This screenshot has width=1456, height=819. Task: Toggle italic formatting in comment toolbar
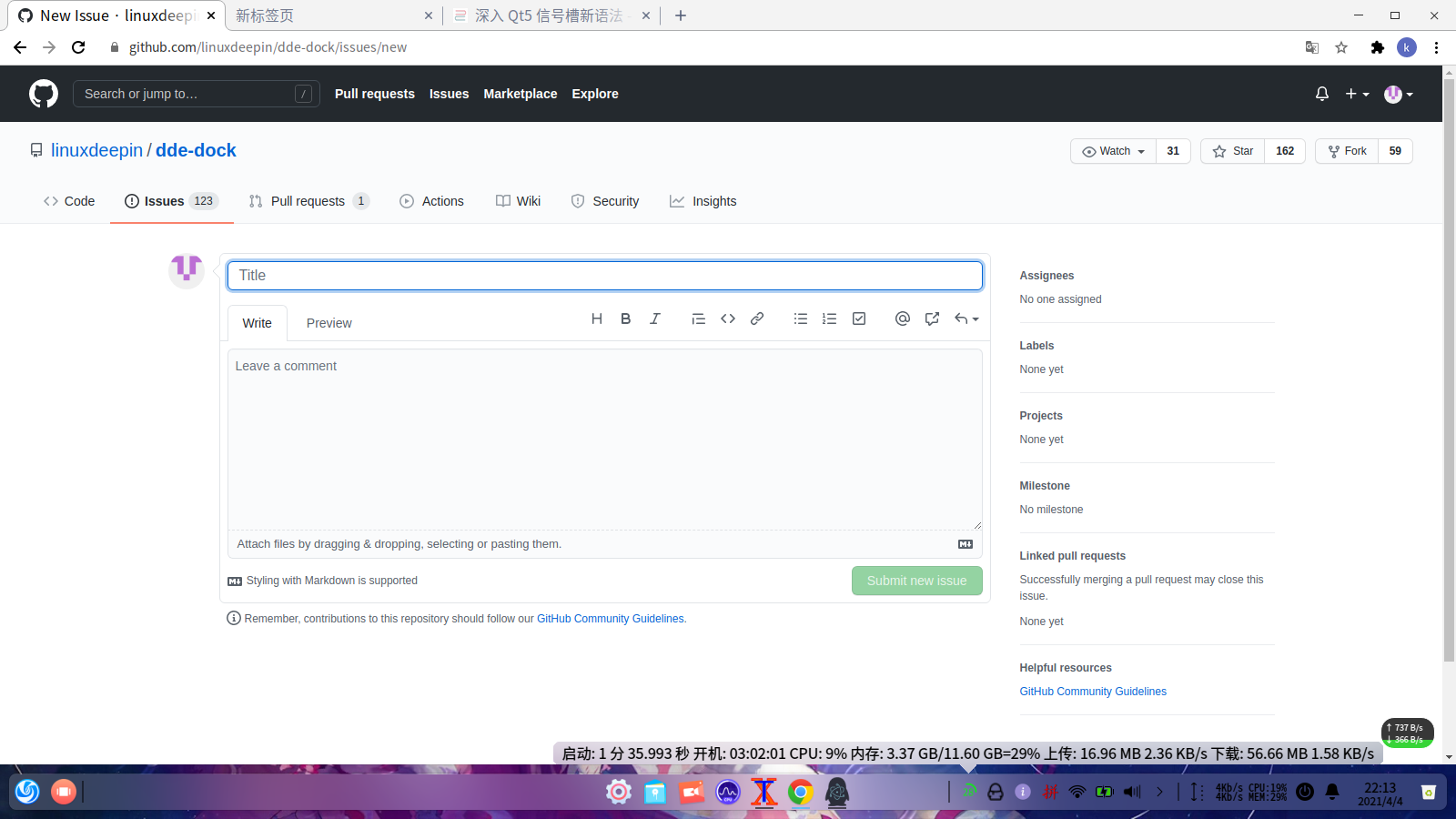[x=654, y=318]
